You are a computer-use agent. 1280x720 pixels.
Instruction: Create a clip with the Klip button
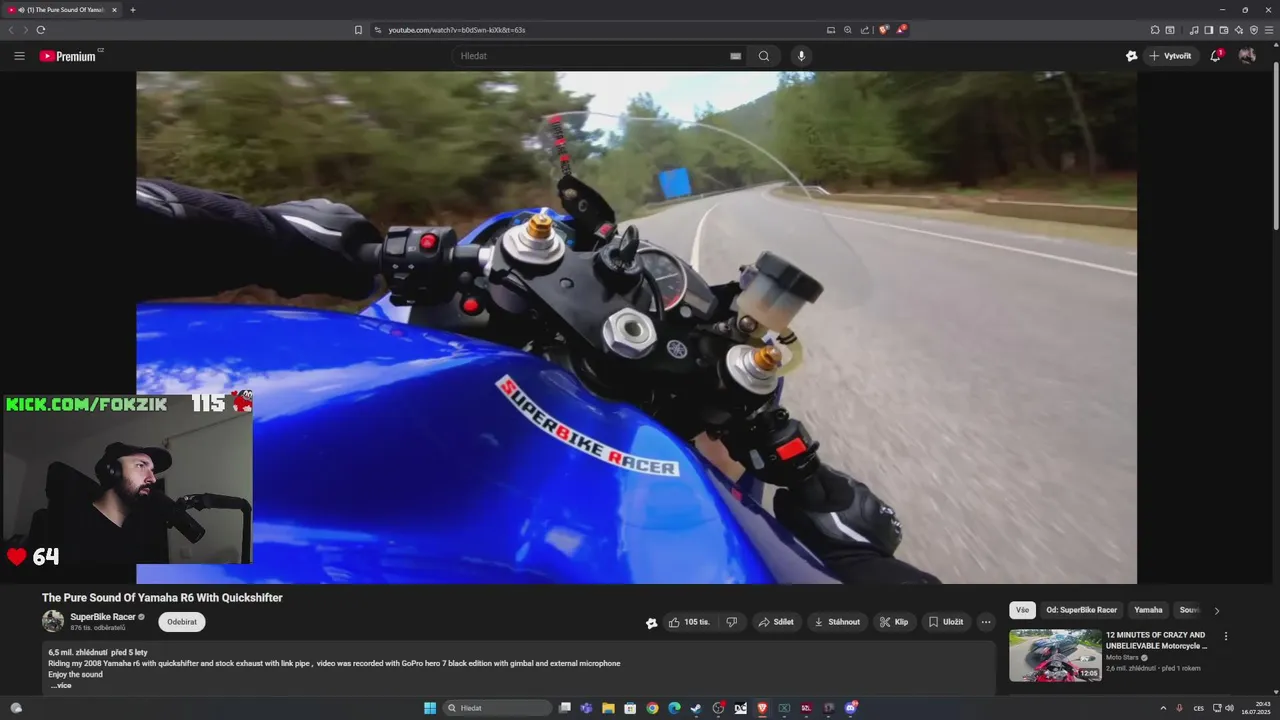point(894,622)
